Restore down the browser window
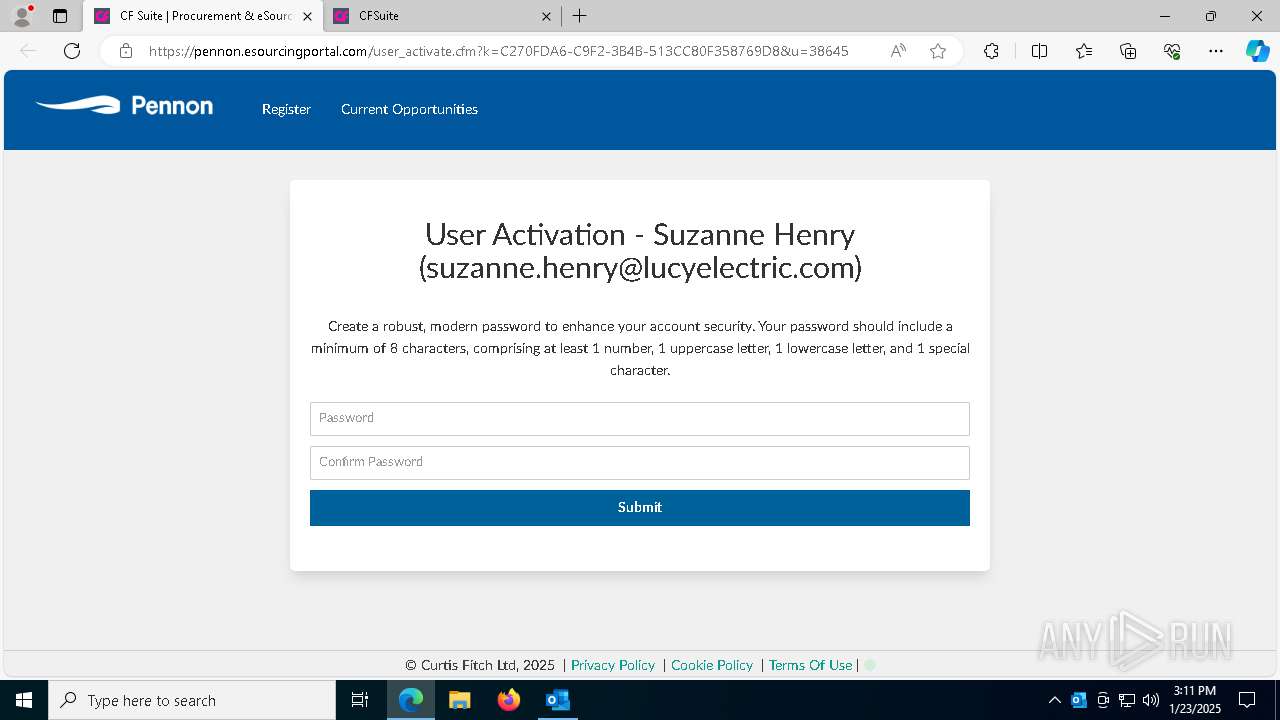1280x720 pixels. 1211,16
